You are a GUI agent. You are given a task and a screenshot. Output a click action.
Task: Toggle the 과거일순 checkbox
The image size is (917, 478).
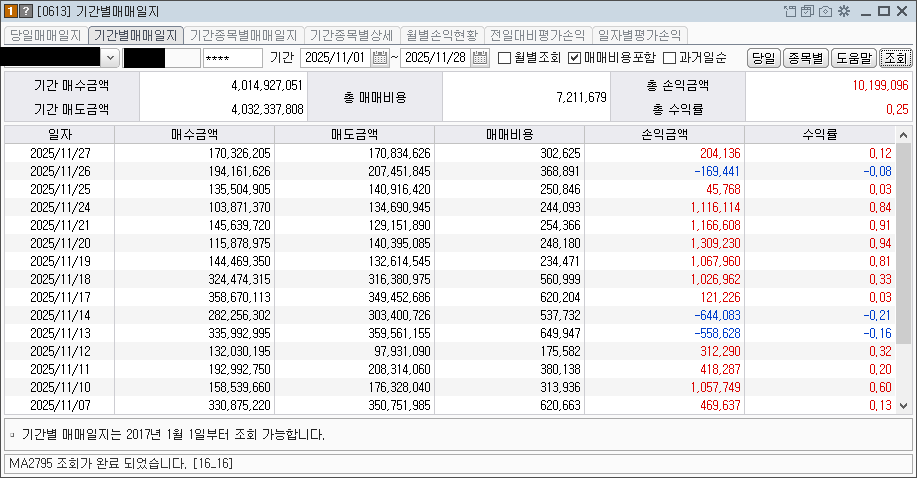click(x=669, y=58)
